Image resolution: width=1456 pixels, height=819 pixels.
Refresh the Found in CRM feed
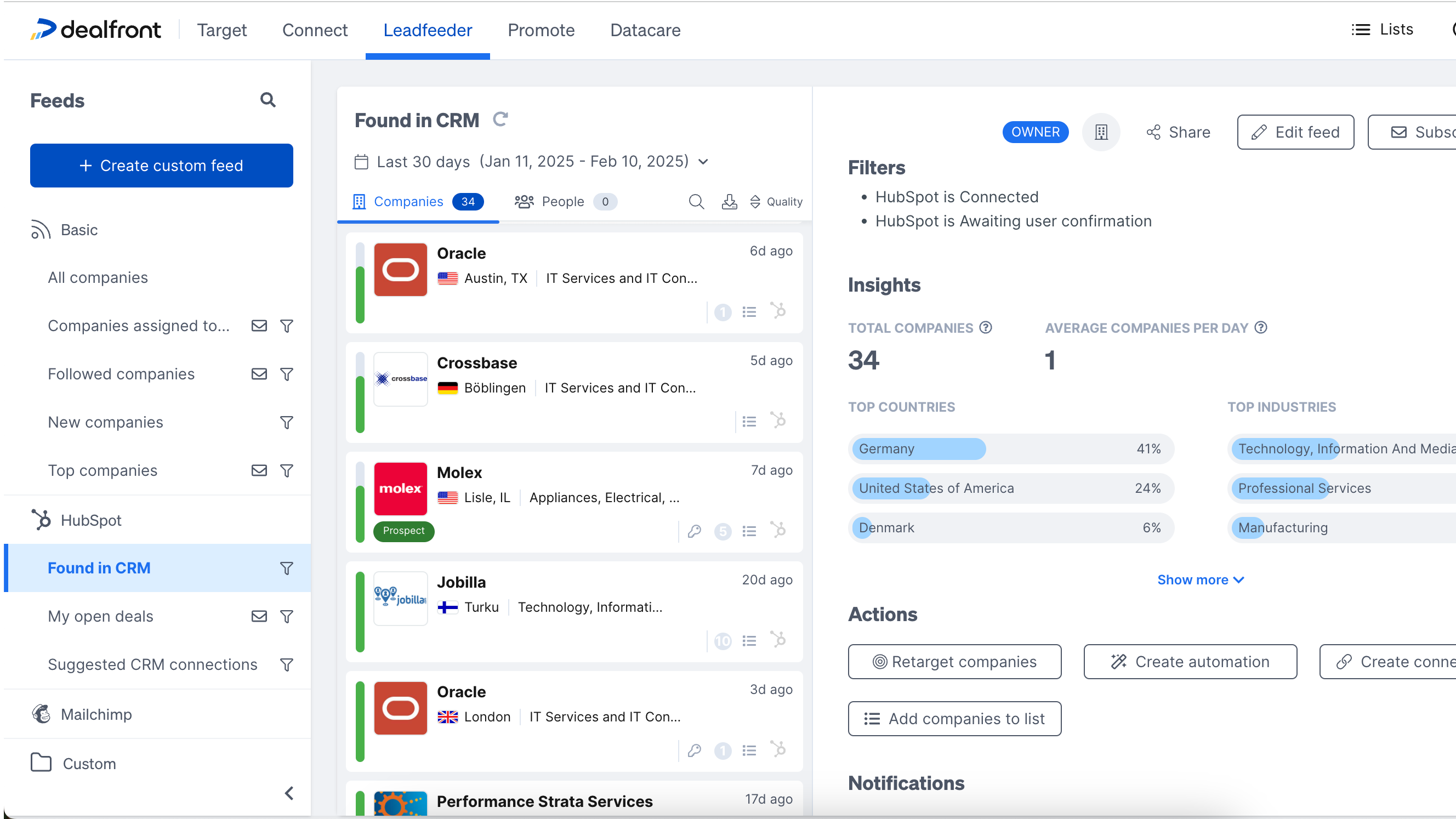501,120
